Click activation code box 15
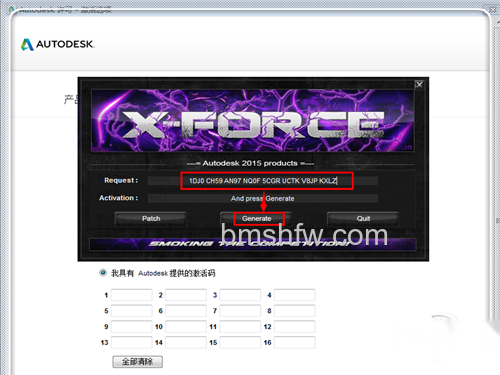Viewport: 500px width, 375px height. tap(240, 342)
